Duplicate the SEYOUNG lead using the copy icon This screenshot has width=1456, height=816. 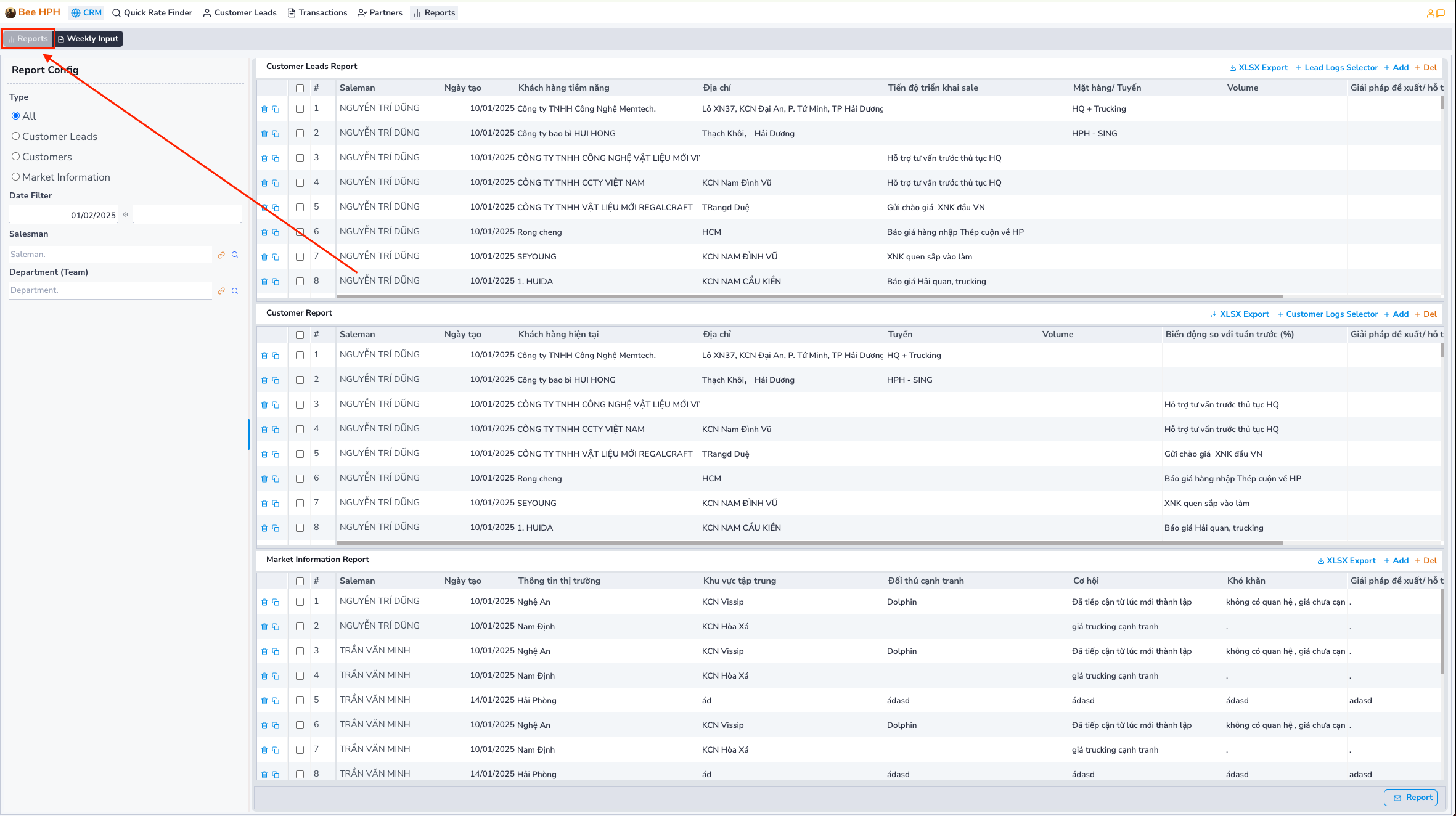pyautogui.click(x=276, y=256)
